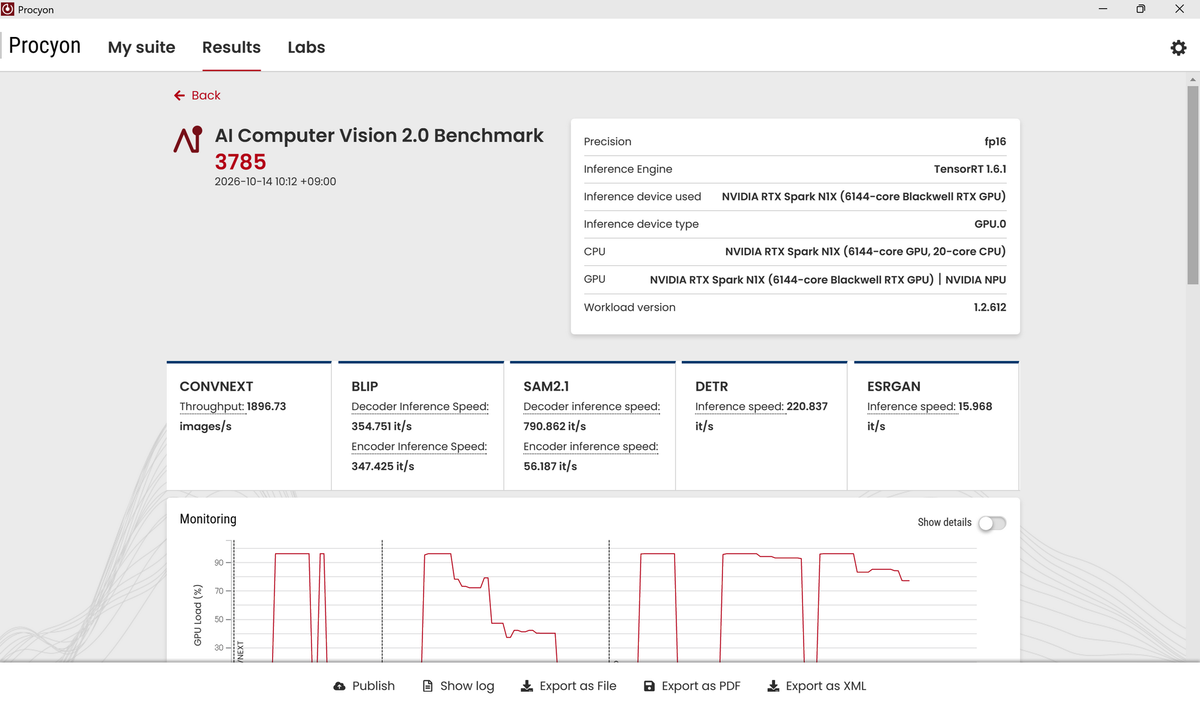Open the My suite tab
The width and height of the screenshot is (1200, 708).
tap(142, 47)
